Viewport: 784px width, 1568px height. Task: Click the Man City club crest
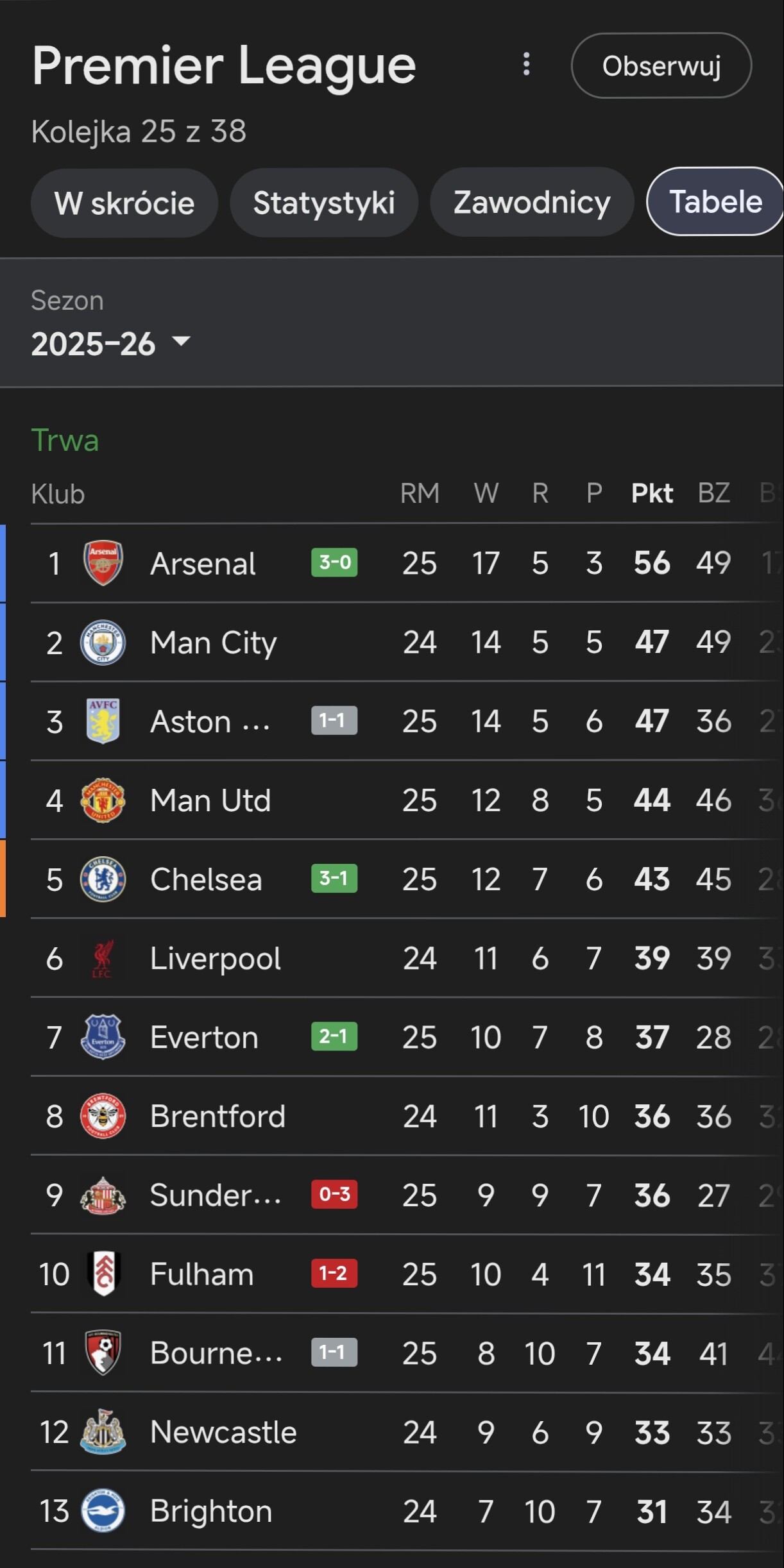click(x=103, y=642)
